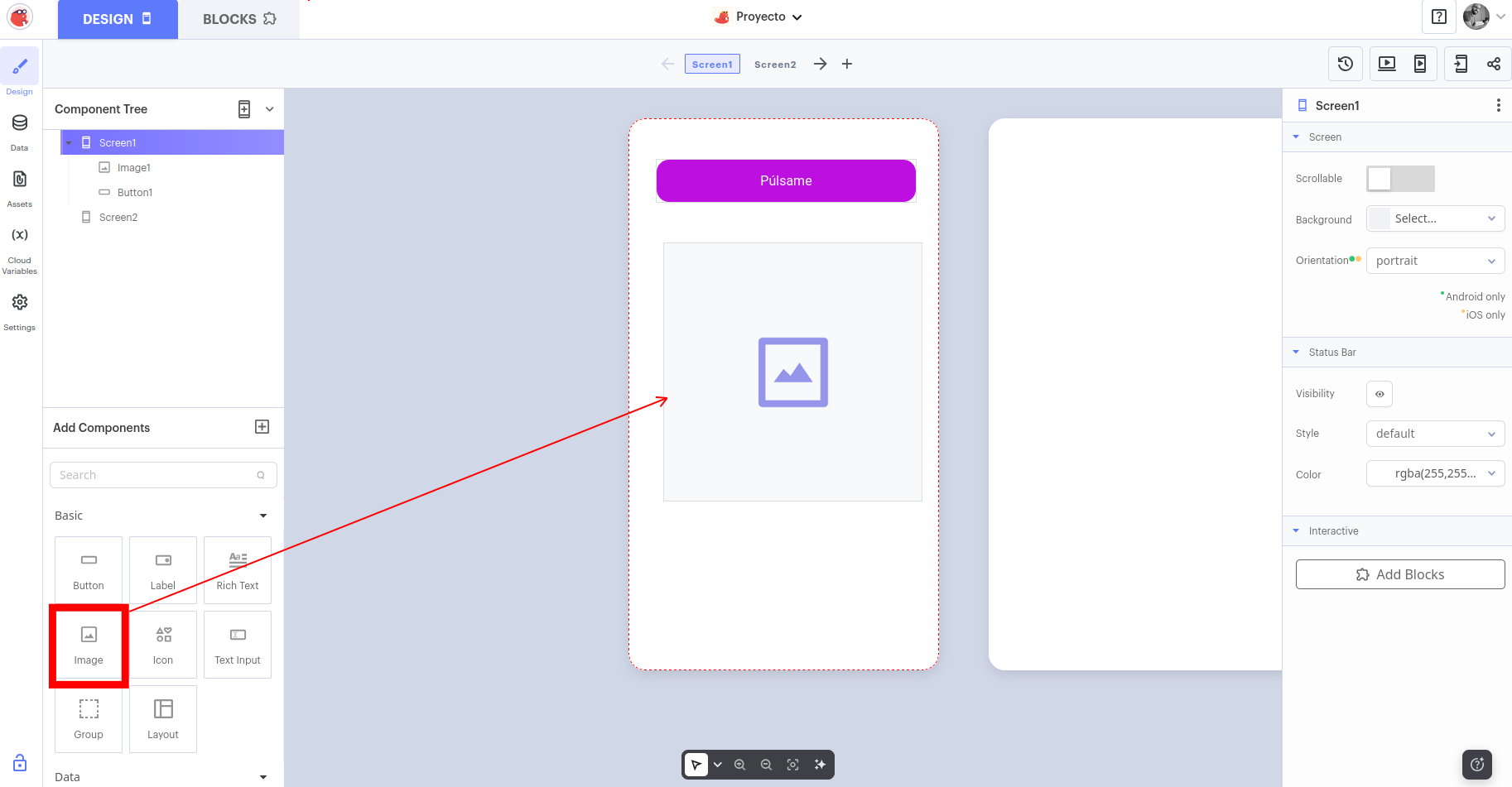Open the Background color selector
Viewport: 1512px width, 787px height.
coord(1434,218)
